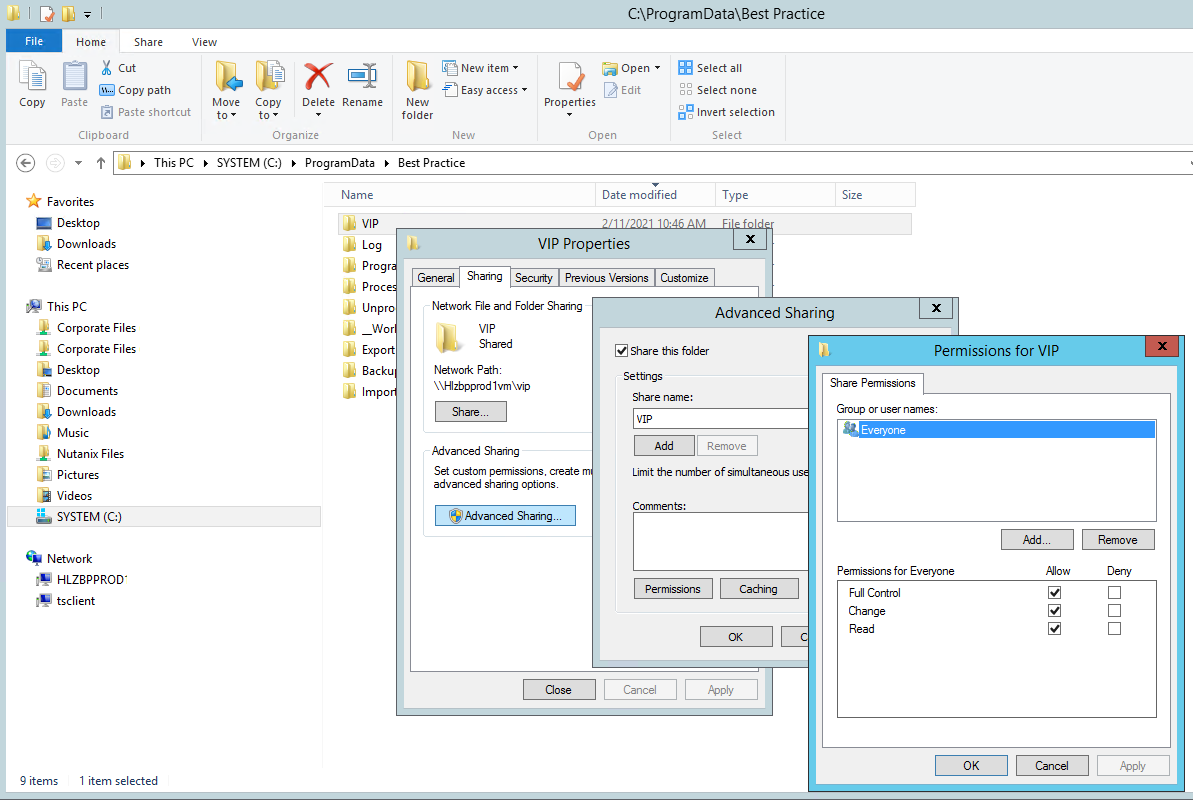Click the Cut scissors icon
Viewport: 1193px width, 800px height.
click(x=107, y=68)
